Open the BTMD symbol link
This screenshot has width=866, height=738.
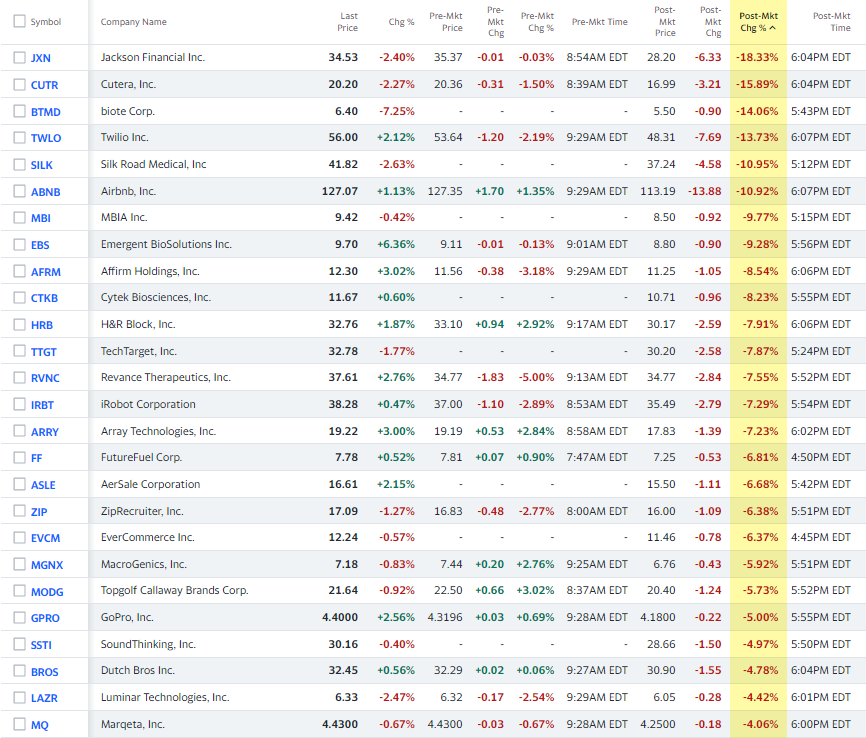coord(45,112)
